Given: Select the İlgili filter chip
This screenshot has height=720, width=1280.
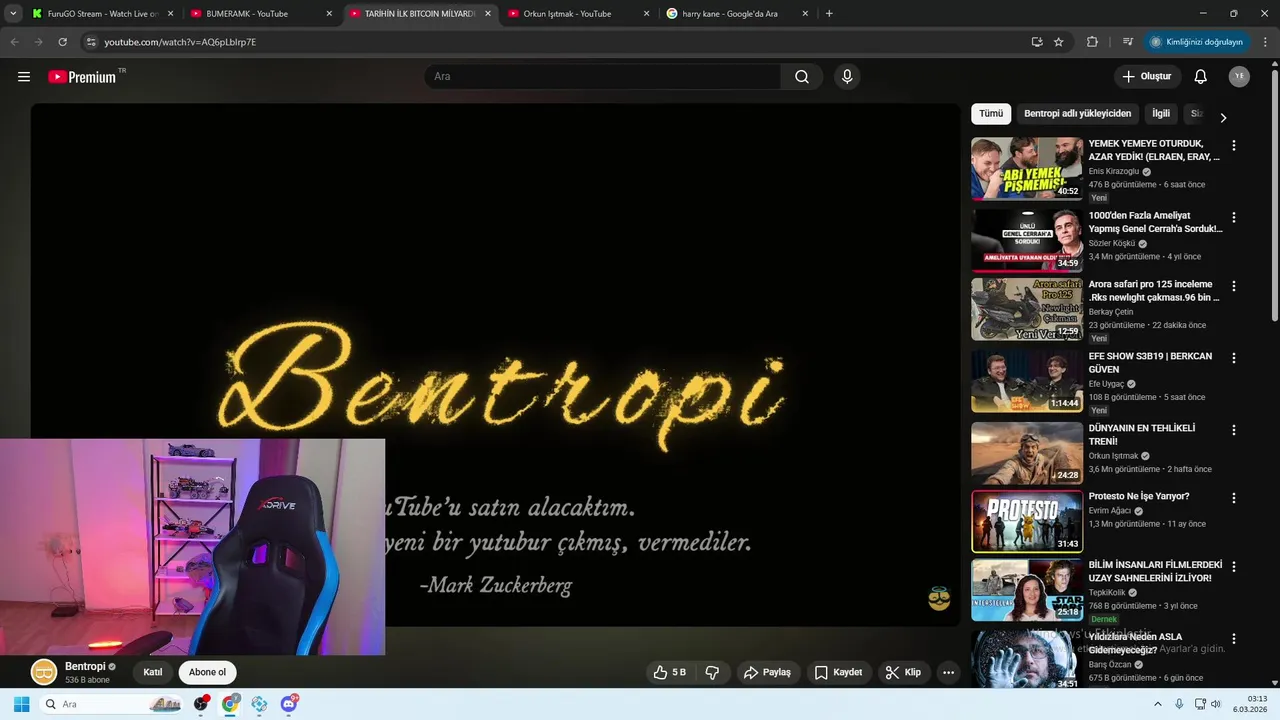Looking at the screenshot, I should 1160,114.
